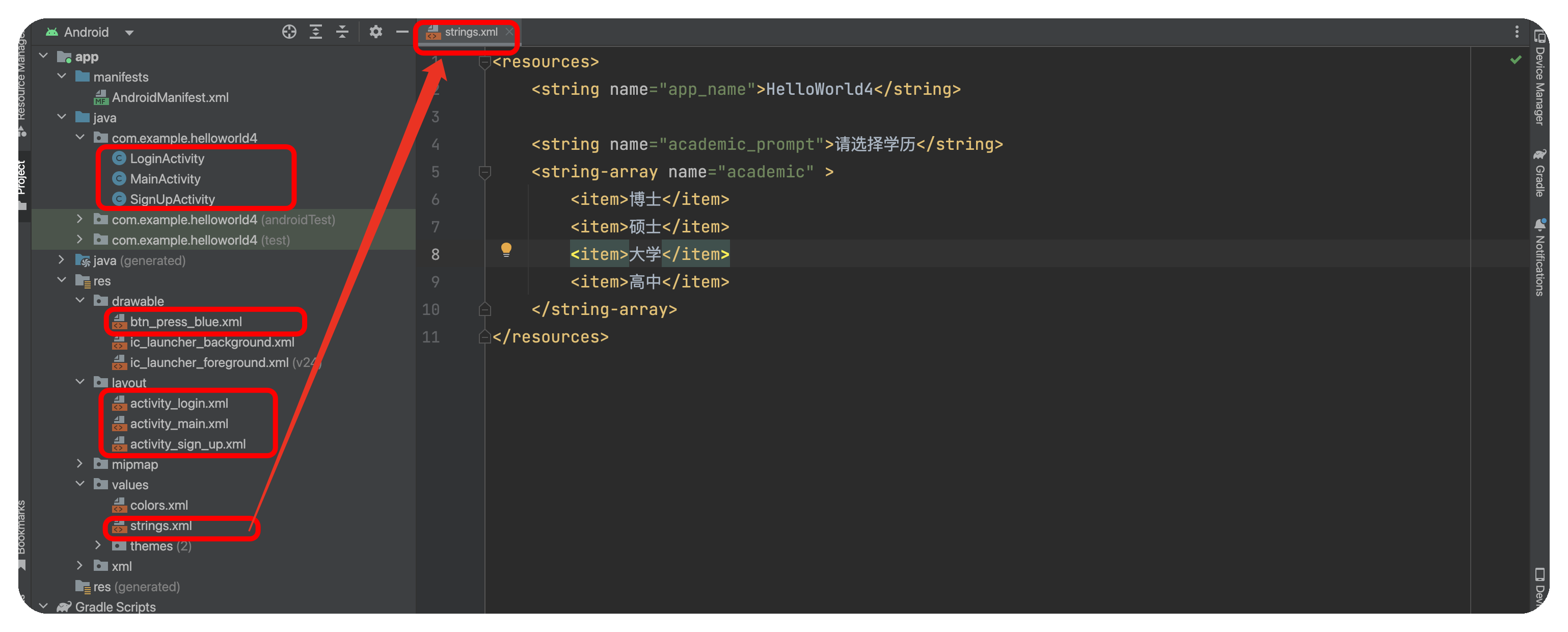Click the 博士 item line
This screenshot has height=632, width=1568.
[x=650, y=199]
